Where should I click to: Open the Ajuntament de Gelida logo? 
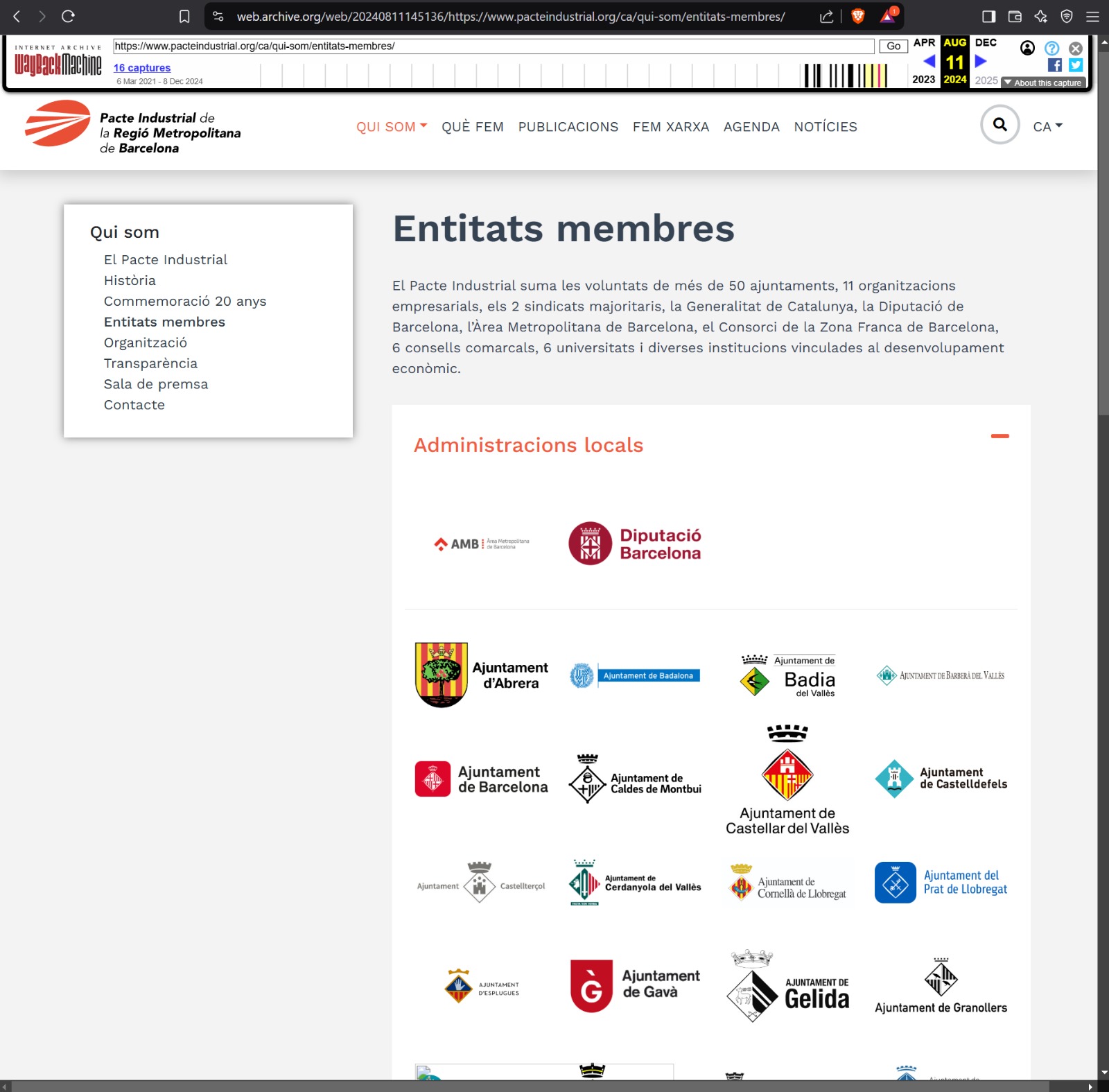coord(788,986)
